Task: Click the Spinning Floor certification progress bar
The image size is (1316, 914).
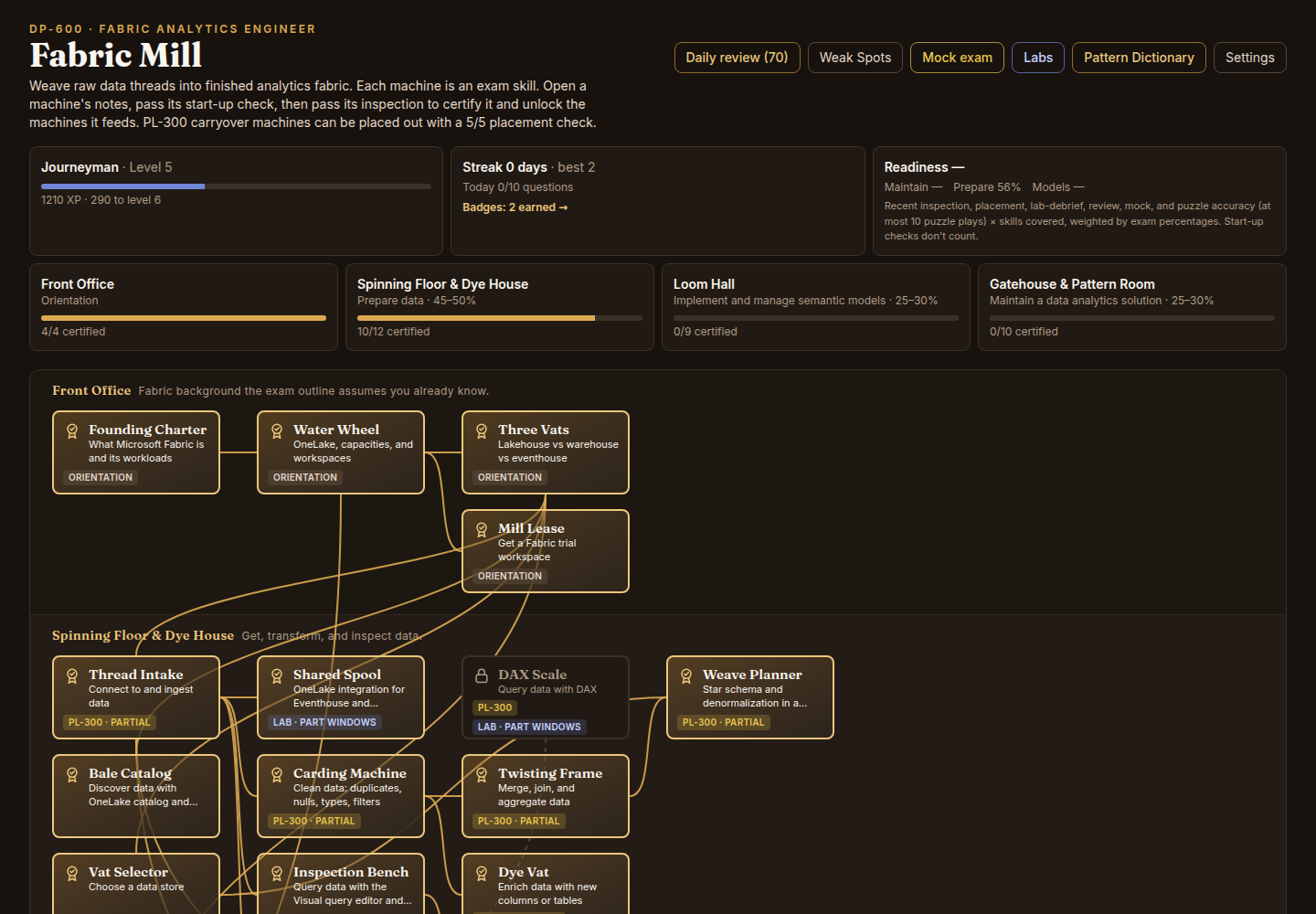Action: (500, 318)
